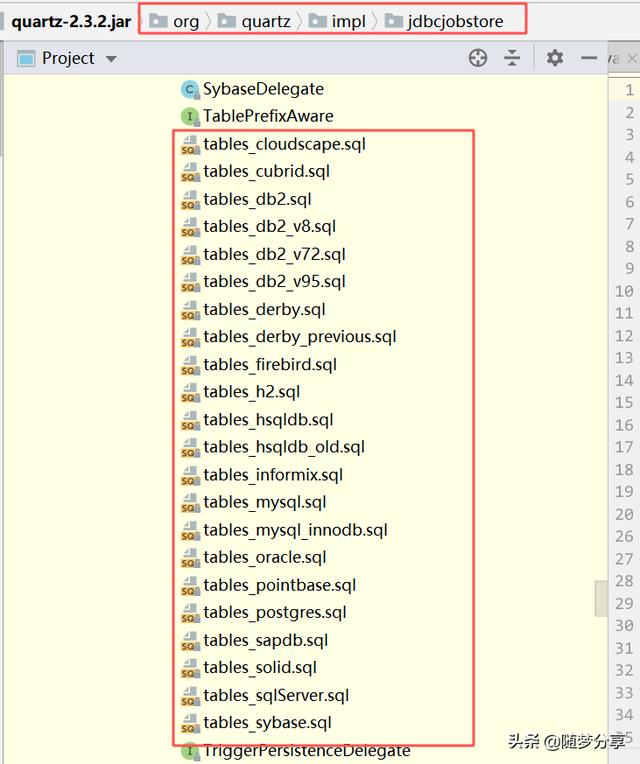
Task: Click SQL icon of tables_postgres.sql
Action: [190, 612]
